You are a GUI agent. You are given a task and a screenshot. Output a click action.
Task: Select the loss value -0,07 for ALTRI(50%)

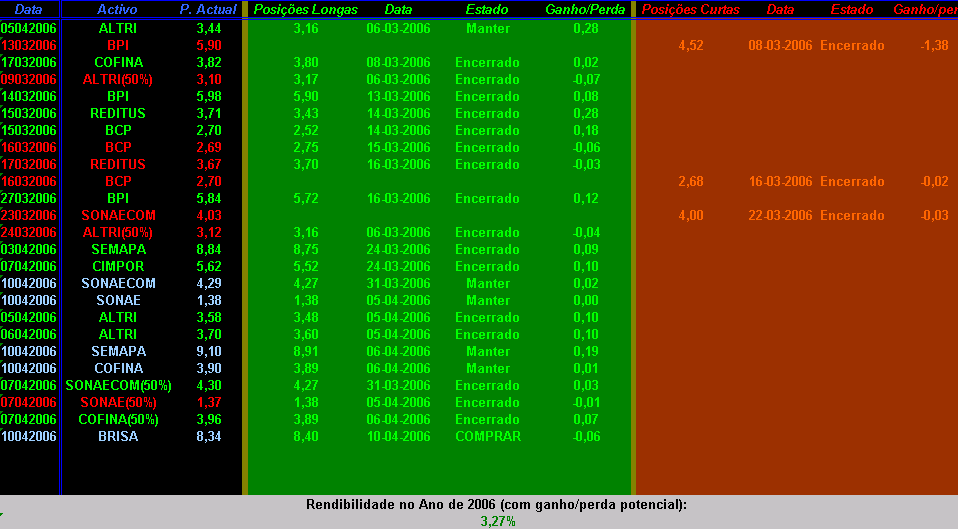[x=586, y=79]
